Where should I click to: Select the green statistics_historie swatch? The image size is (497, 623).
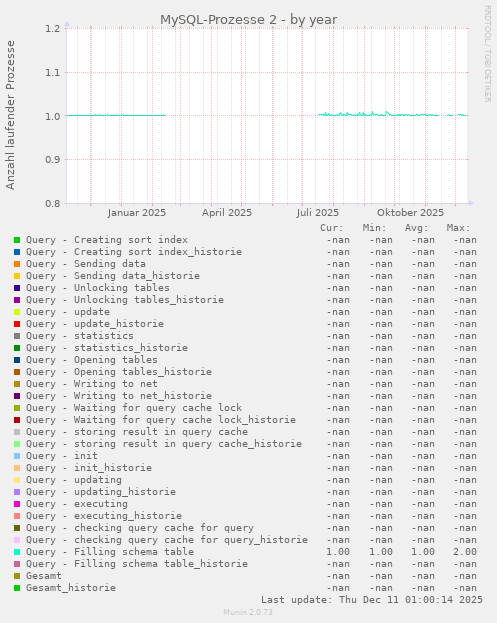coord(17,348)
